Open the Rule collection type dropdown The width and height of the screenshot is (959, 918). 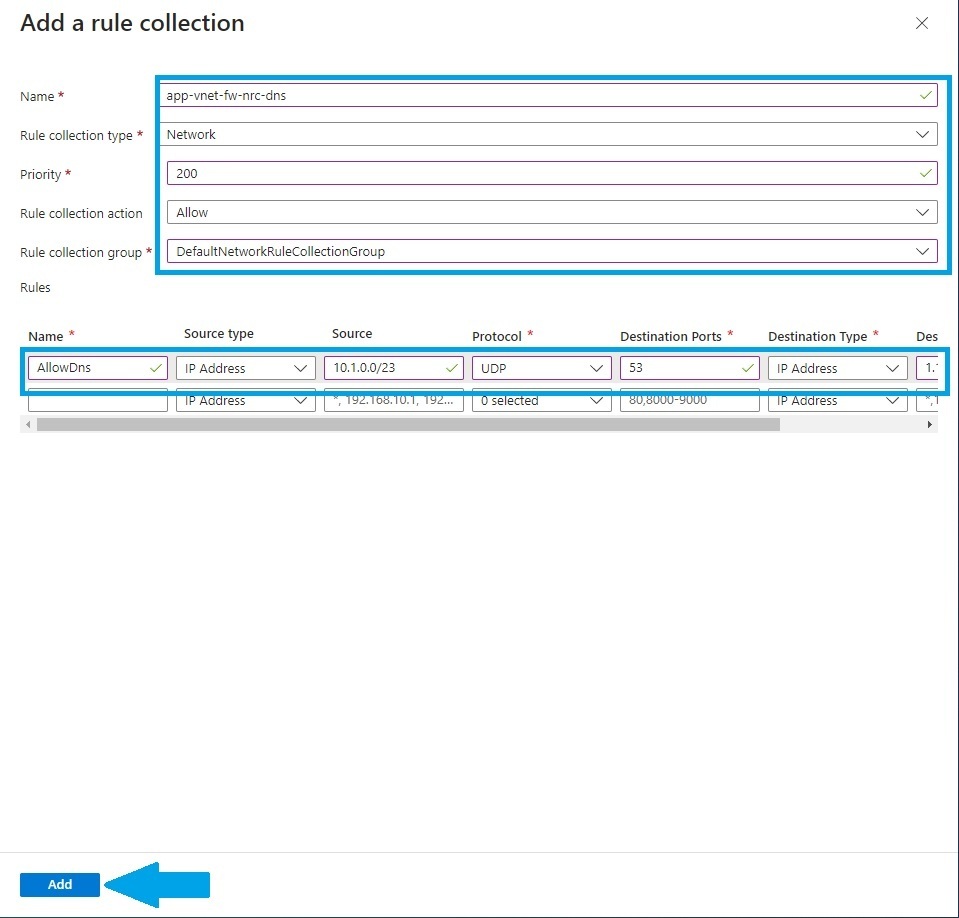click(924, 134)
